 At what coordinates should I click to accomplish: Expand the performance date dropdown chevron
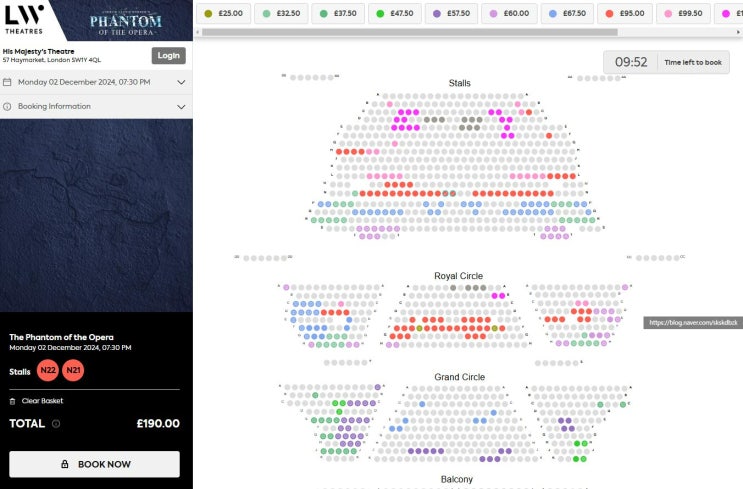tap(181, 82)
